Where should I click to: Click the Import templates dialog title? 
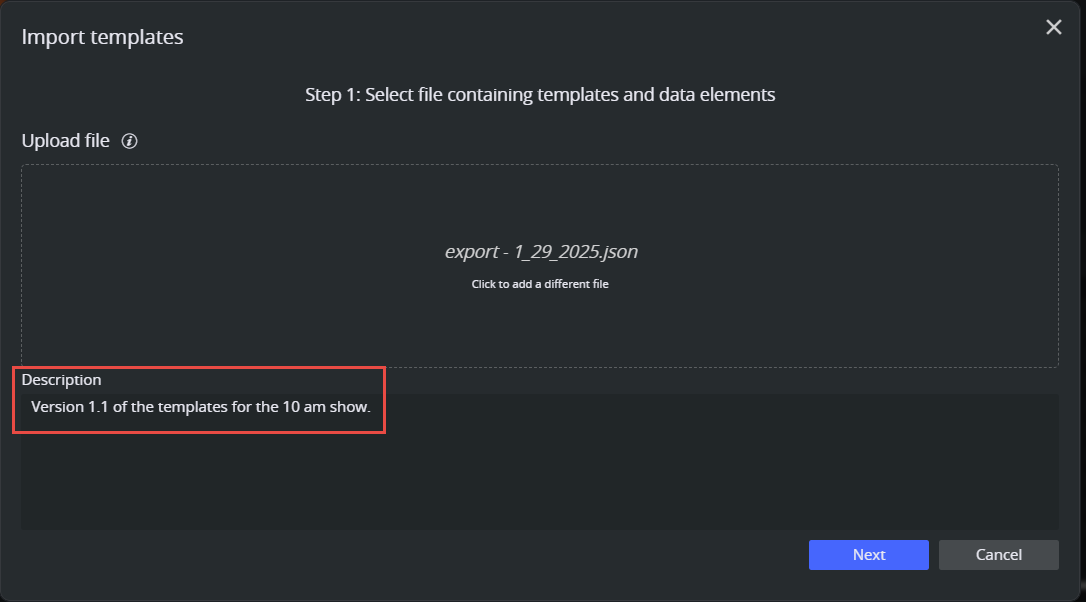(x=102, y=38)
